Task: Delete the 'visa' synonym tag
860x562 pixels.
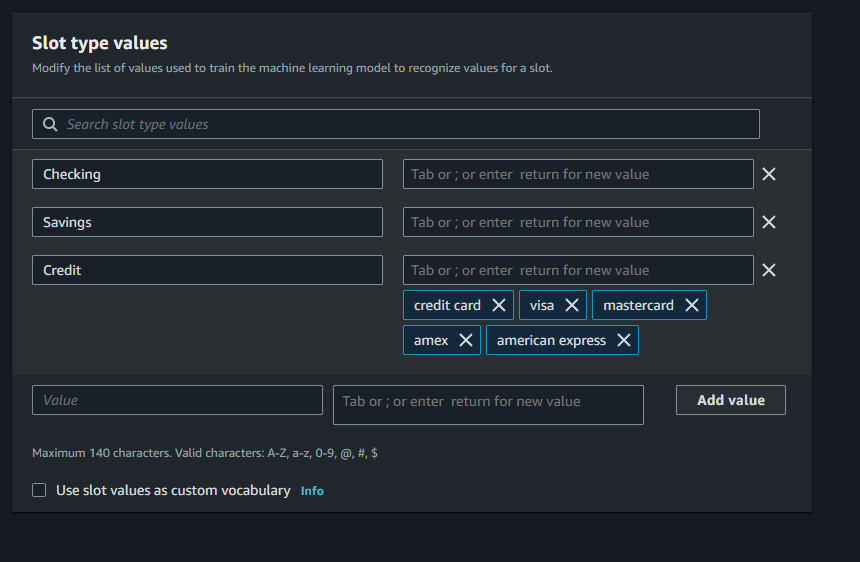Action: (x=571, y=305)
